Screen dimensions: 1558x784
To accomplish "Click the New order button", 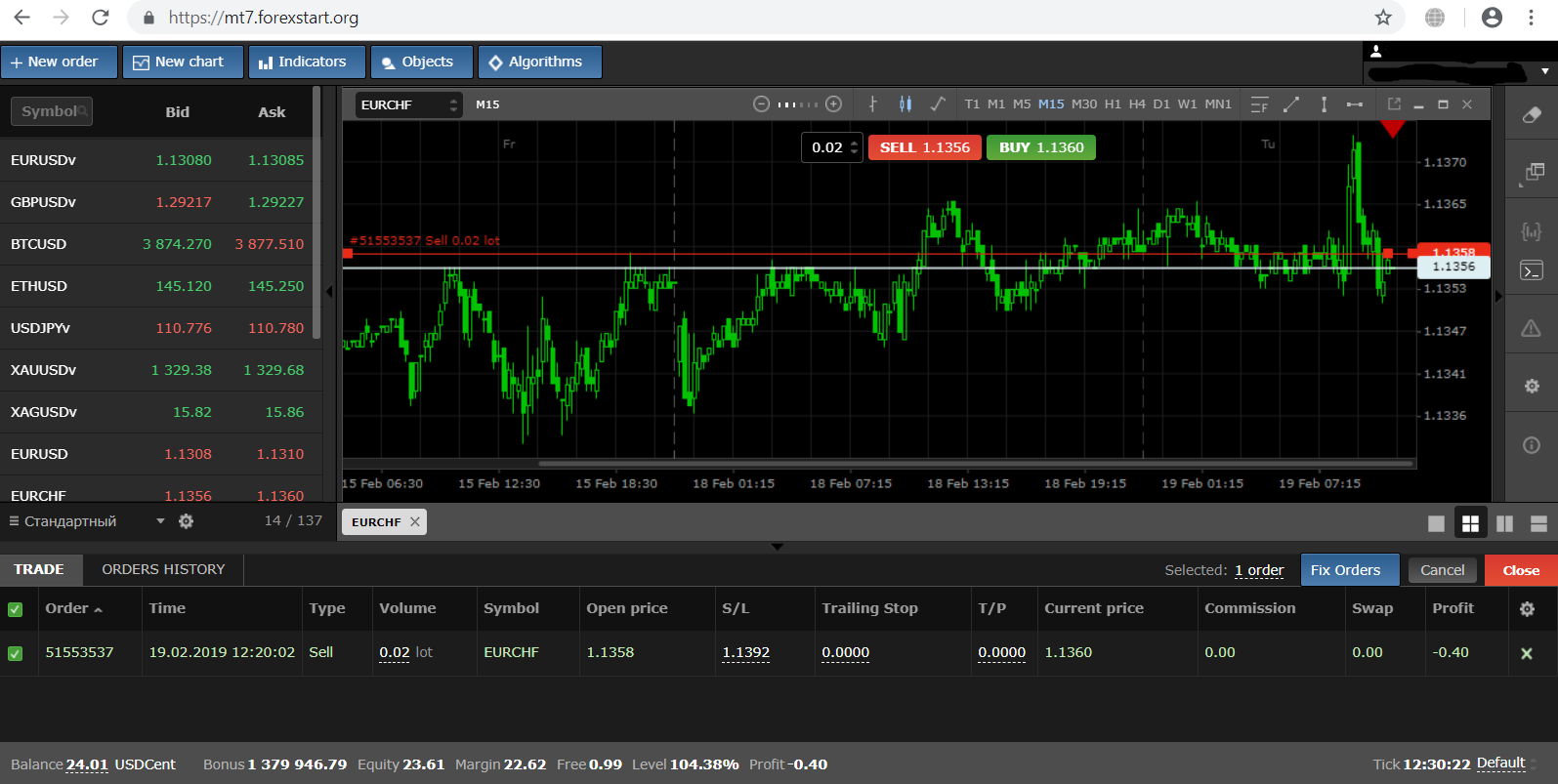I will click(x=59, y=62).
